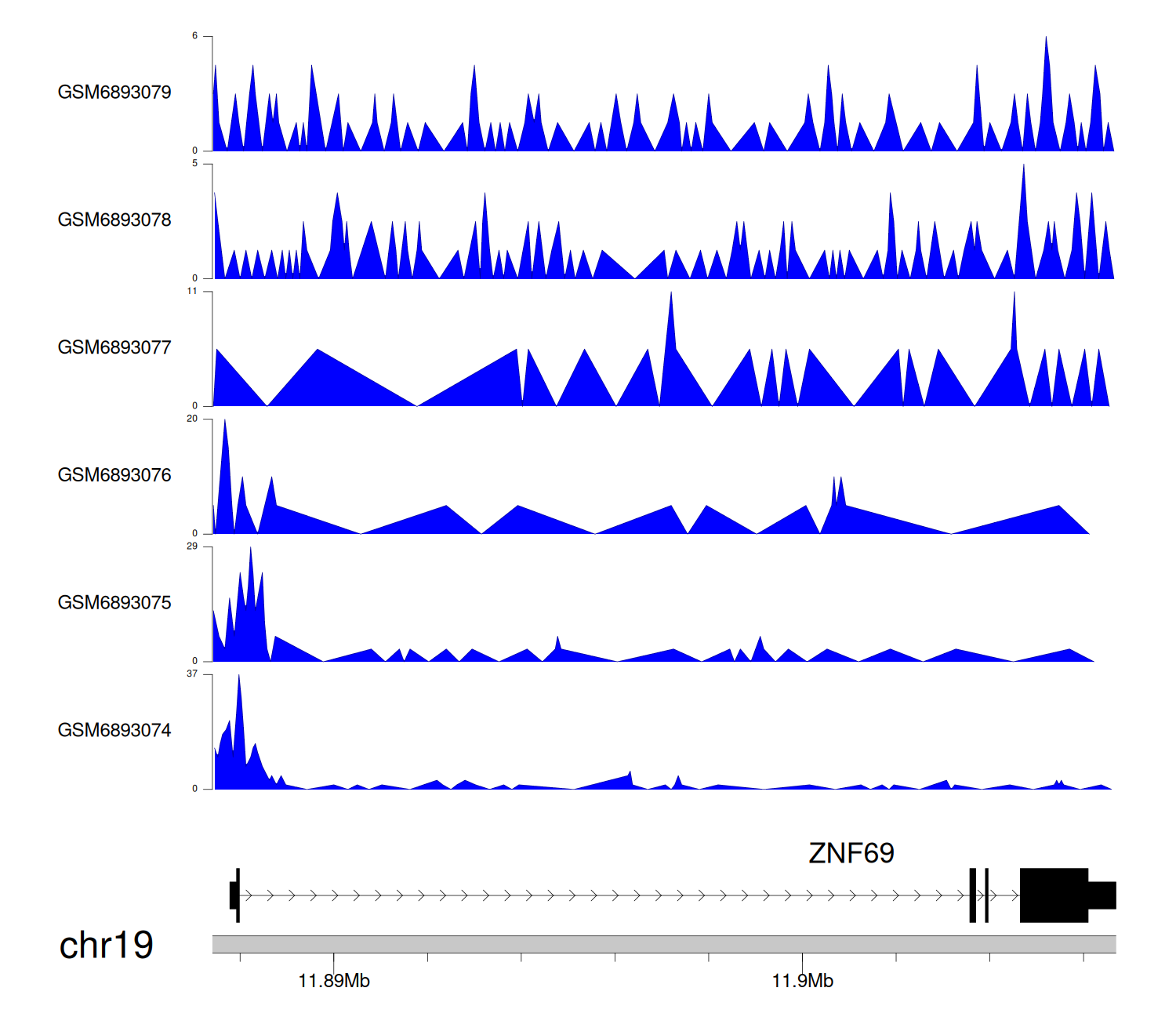Click the GSM6893079 track label
This screenshot has height=1035, width=1176.
click(x=114, y=93)
